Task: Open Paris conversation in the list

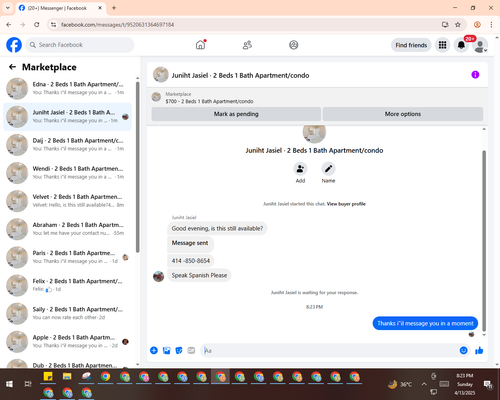Action: tap(67, 257)
